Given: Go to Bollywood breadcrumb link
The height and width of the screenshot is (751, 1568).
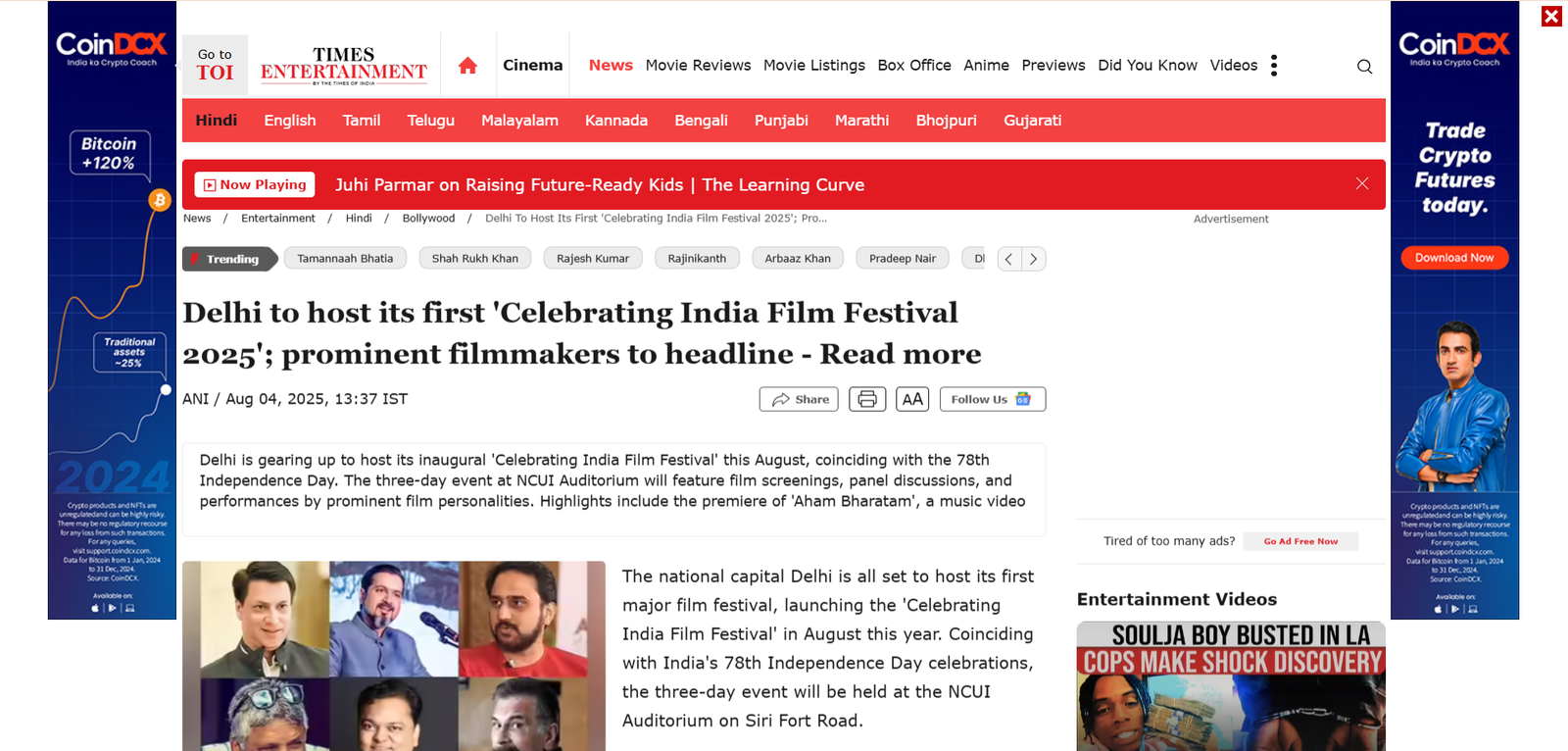Looking at the screenshot, I should (428, 219).
